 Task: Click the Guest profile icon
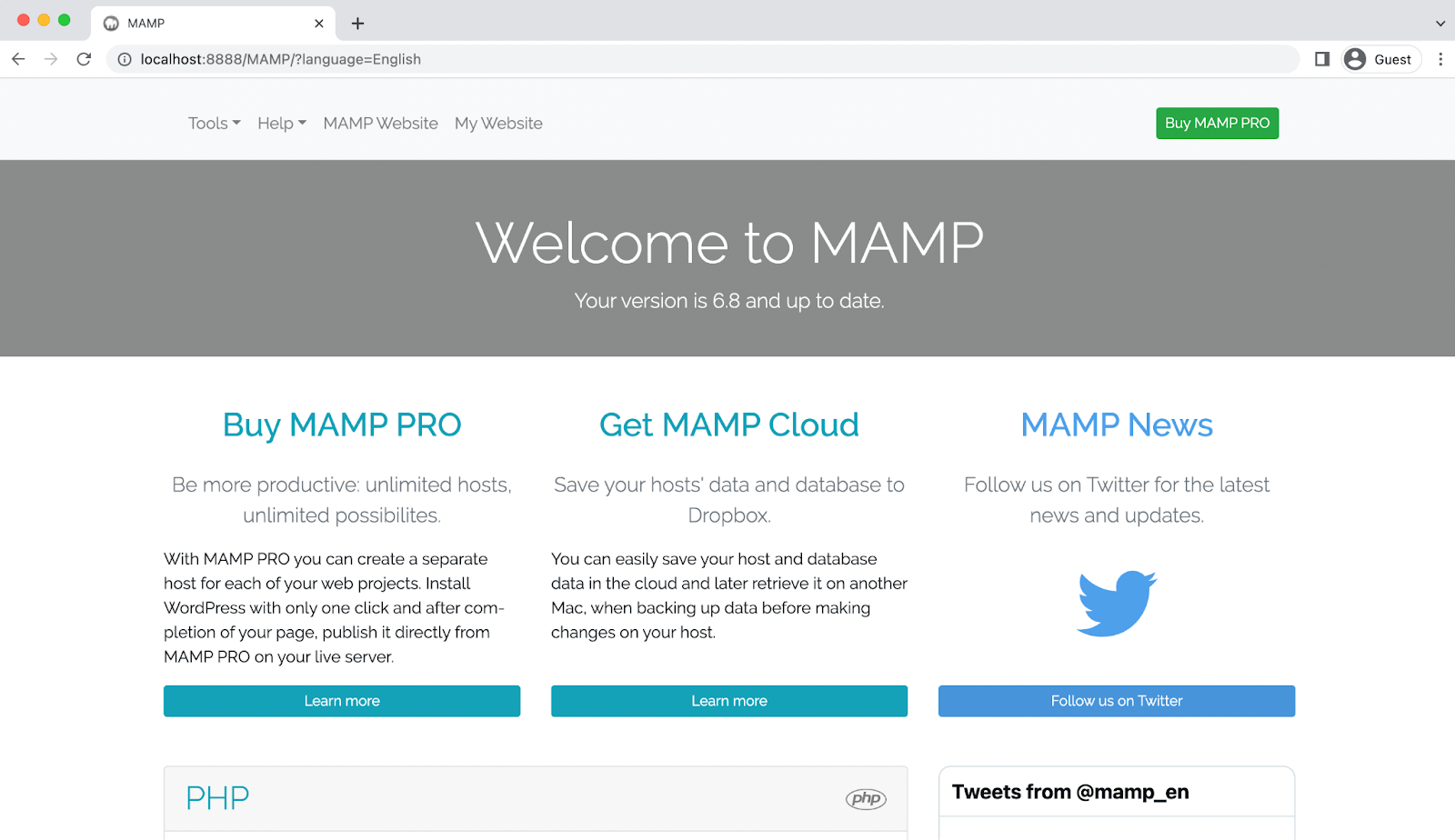pos(1354,58)
